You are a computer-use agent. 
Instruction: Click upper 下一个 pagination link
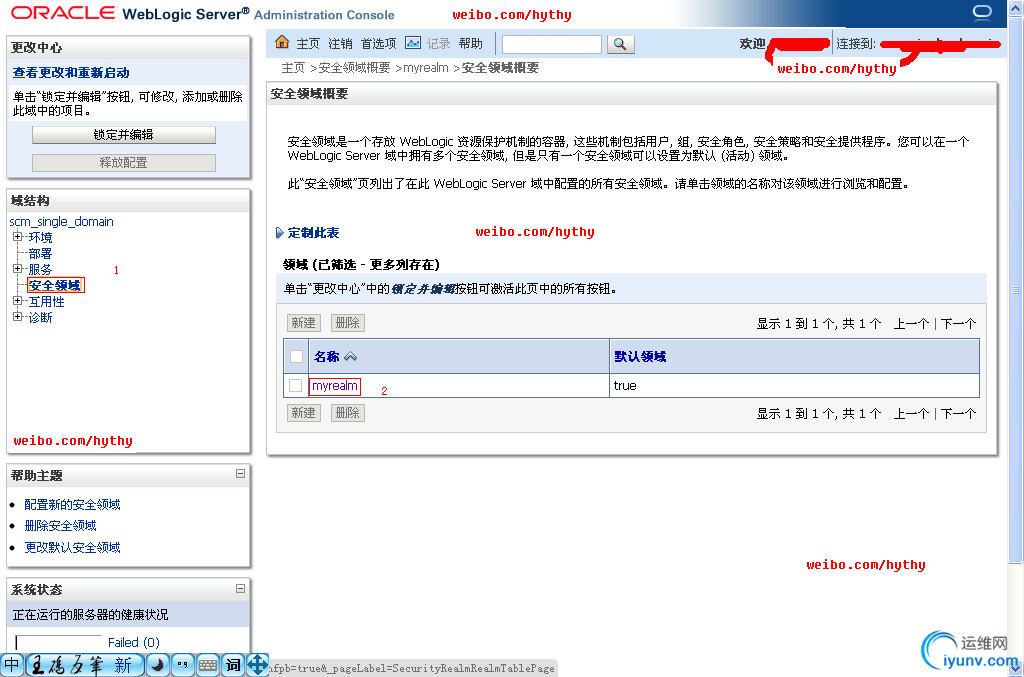pos(959,323)
